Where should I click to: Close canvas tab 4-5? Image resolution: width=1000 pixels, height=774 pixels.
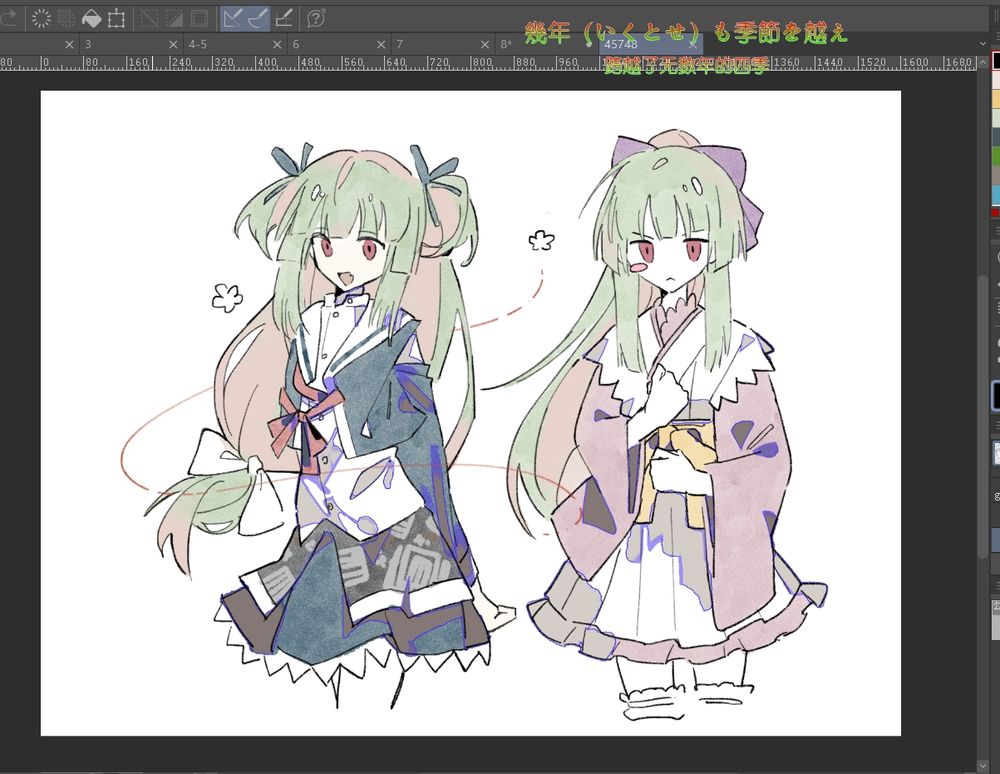[277, 45]
